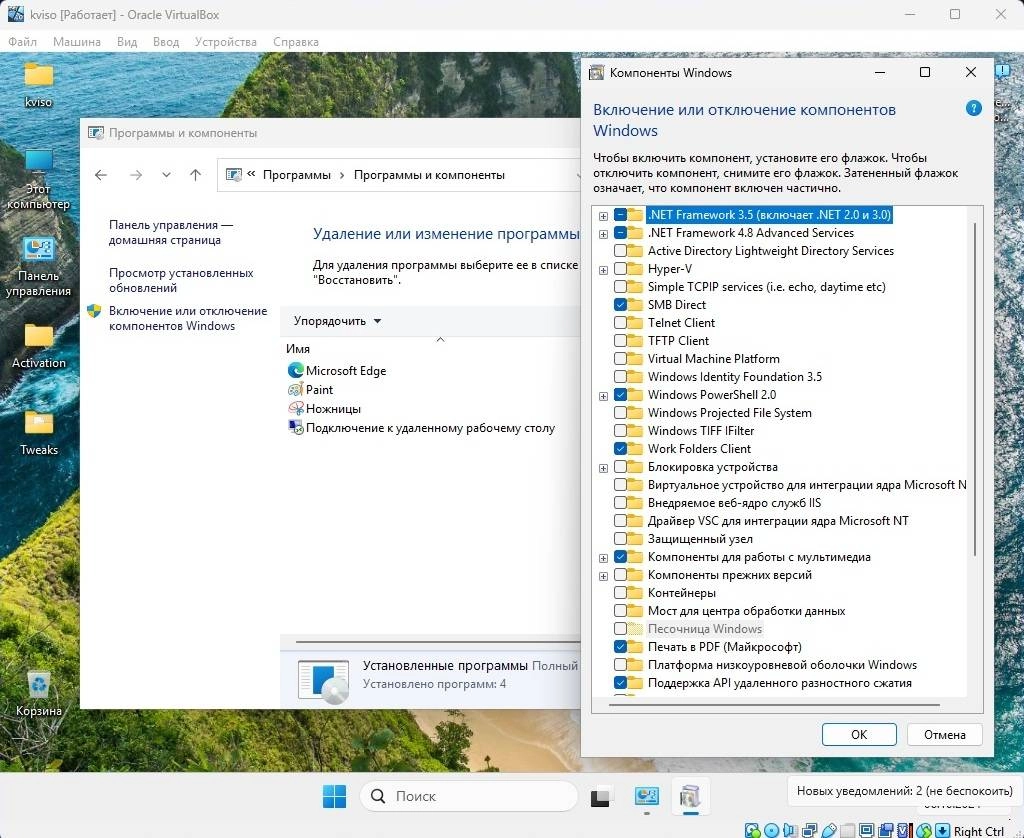Click the VirtualBox optical disk status icon
This screenshot has width=1024, height=838.
771,831
